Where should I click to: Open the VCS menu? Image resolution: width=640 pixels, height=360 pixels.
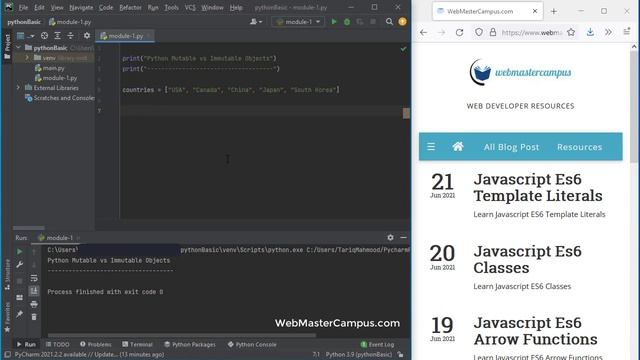tap(190, 7)
